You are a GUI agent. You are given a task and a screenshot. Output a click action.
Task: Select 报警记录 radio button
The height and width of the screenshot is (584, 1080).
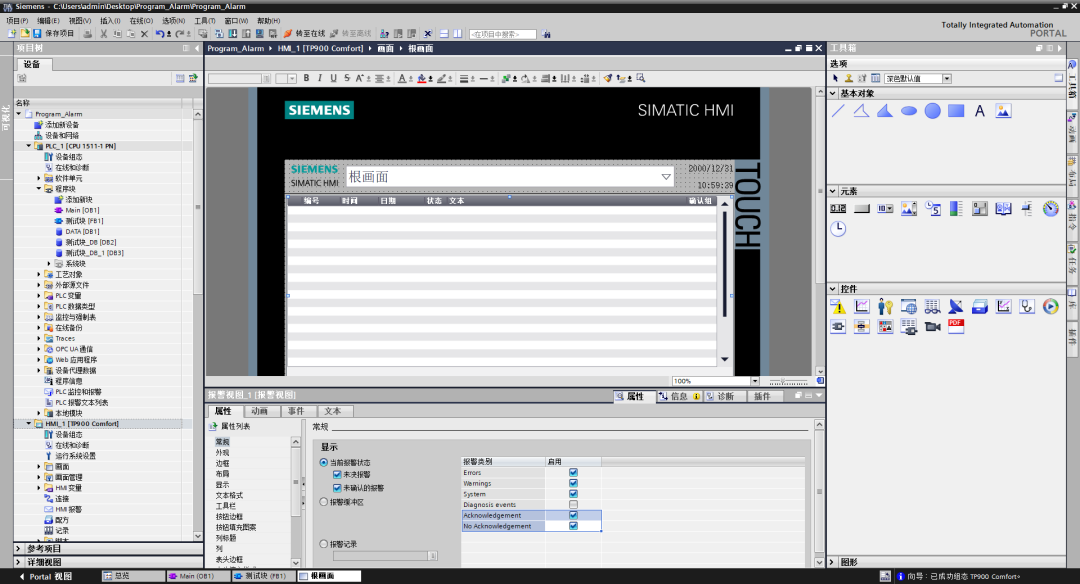(324, 544)
